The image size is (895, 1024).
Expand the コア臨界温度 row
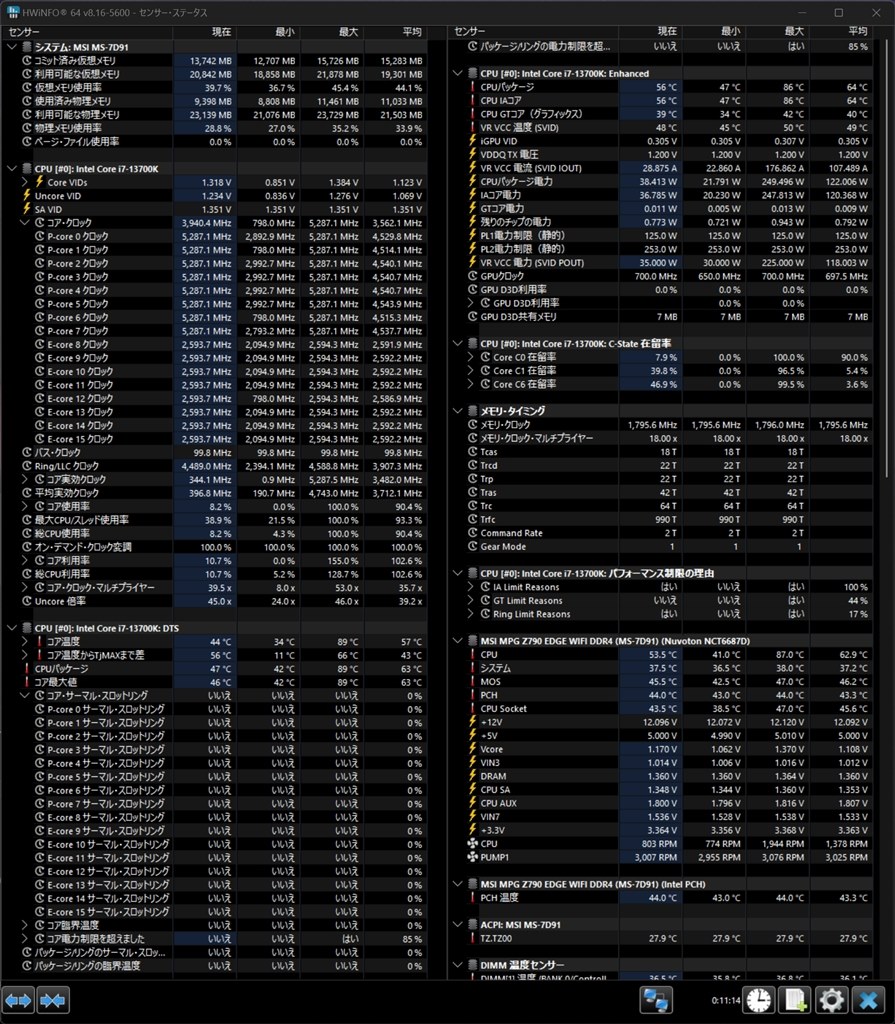[25, 925]
